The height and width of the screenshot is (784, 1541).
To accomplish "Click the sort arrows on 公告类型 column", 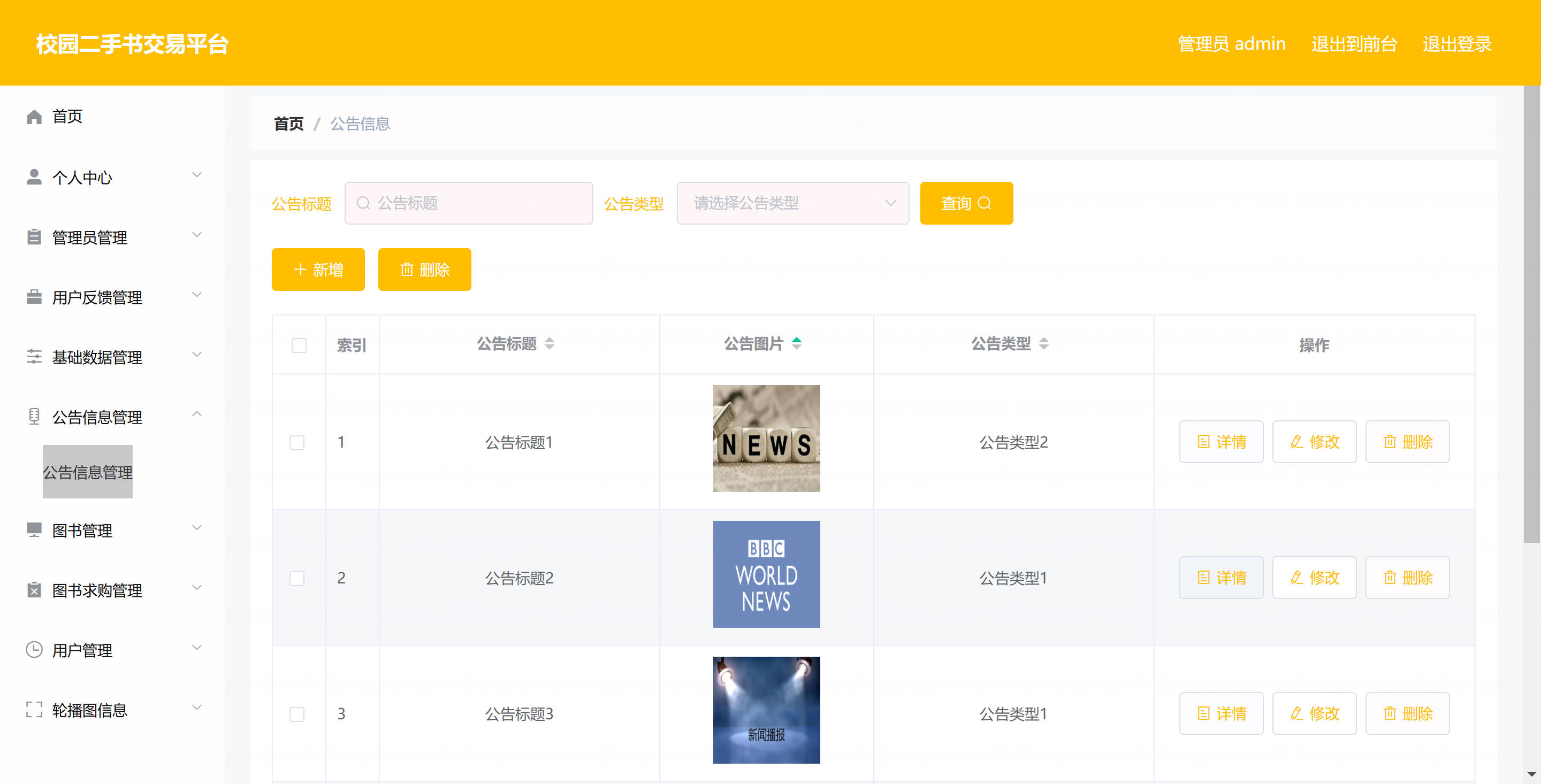I will pos(1043,344).
